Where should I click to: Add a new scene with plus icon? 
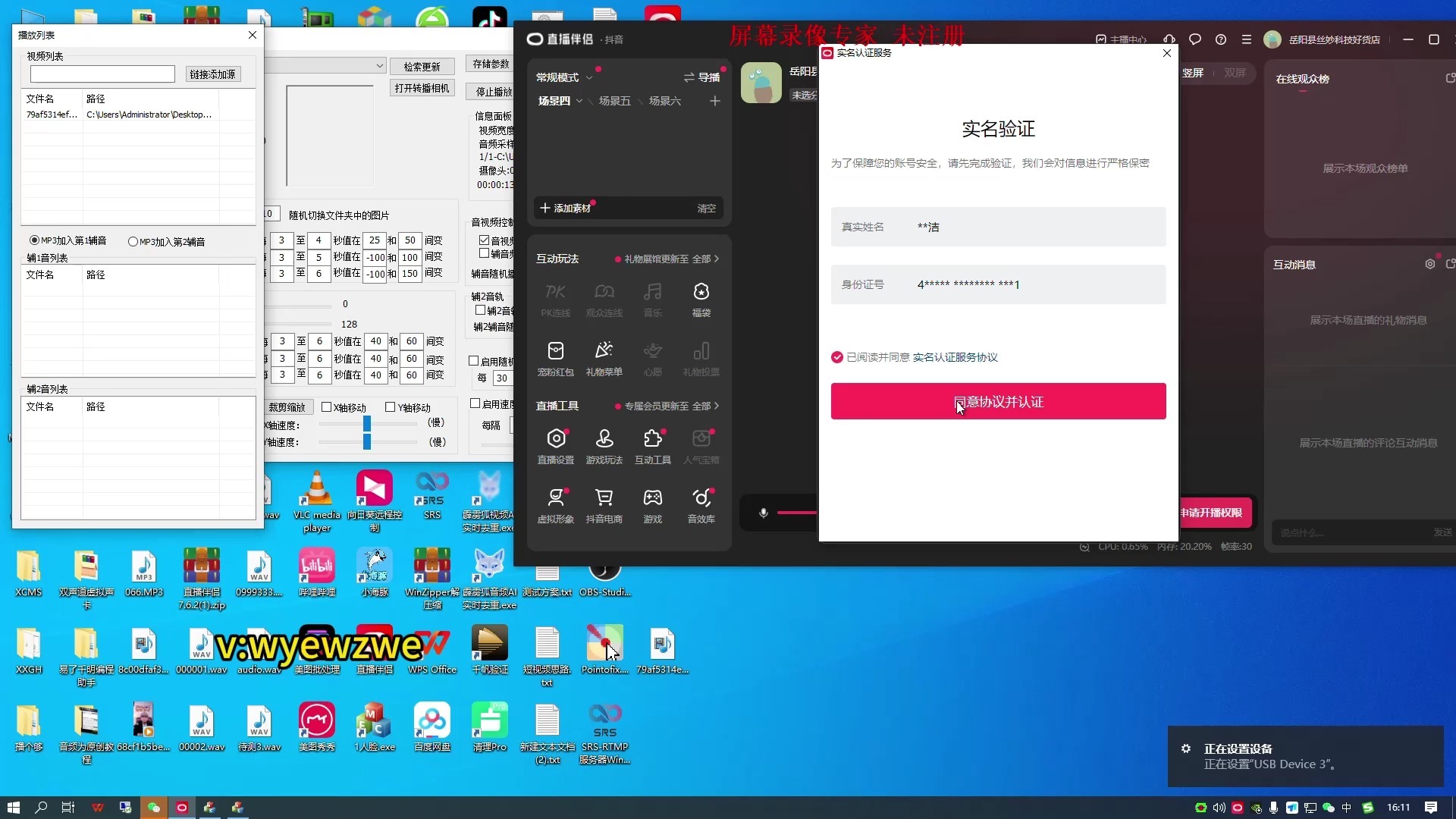(714, 101)
